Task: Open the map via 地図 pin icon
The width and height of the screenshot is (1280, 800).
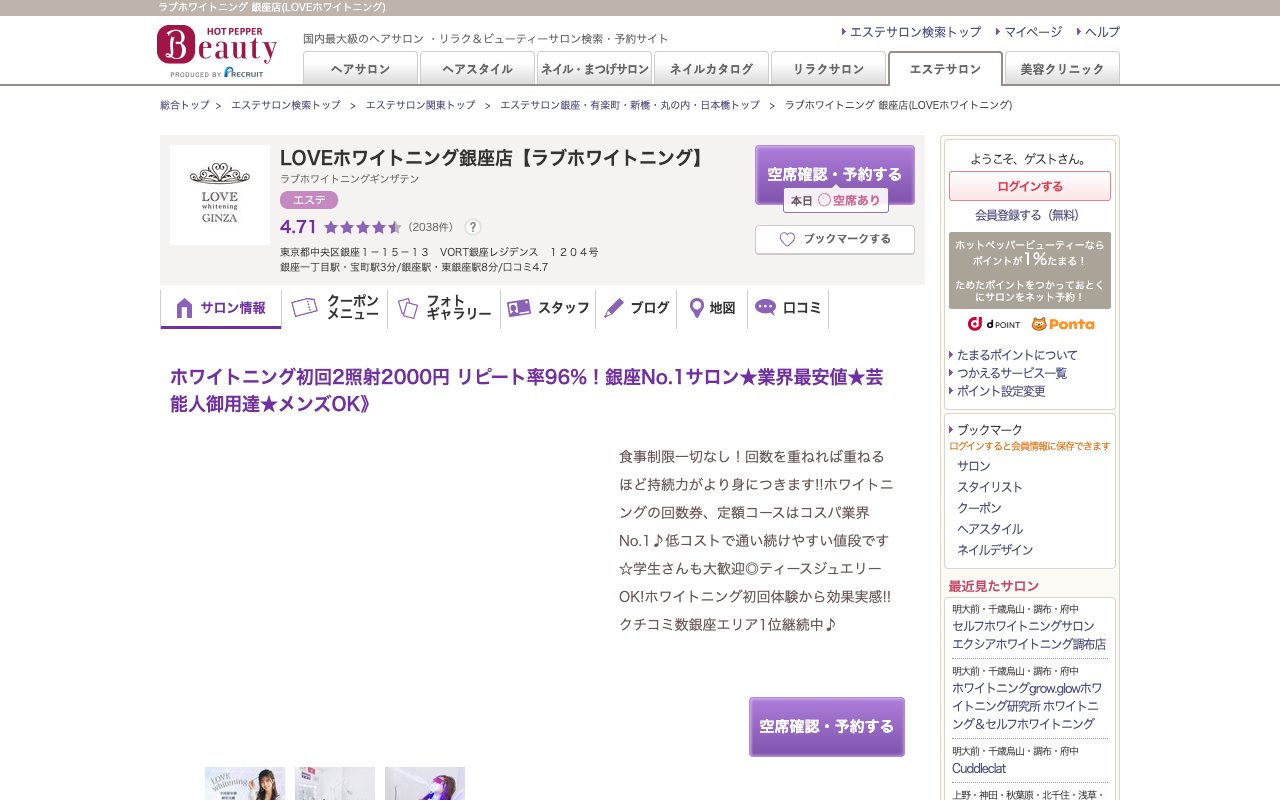Action: tap(697, 308)
